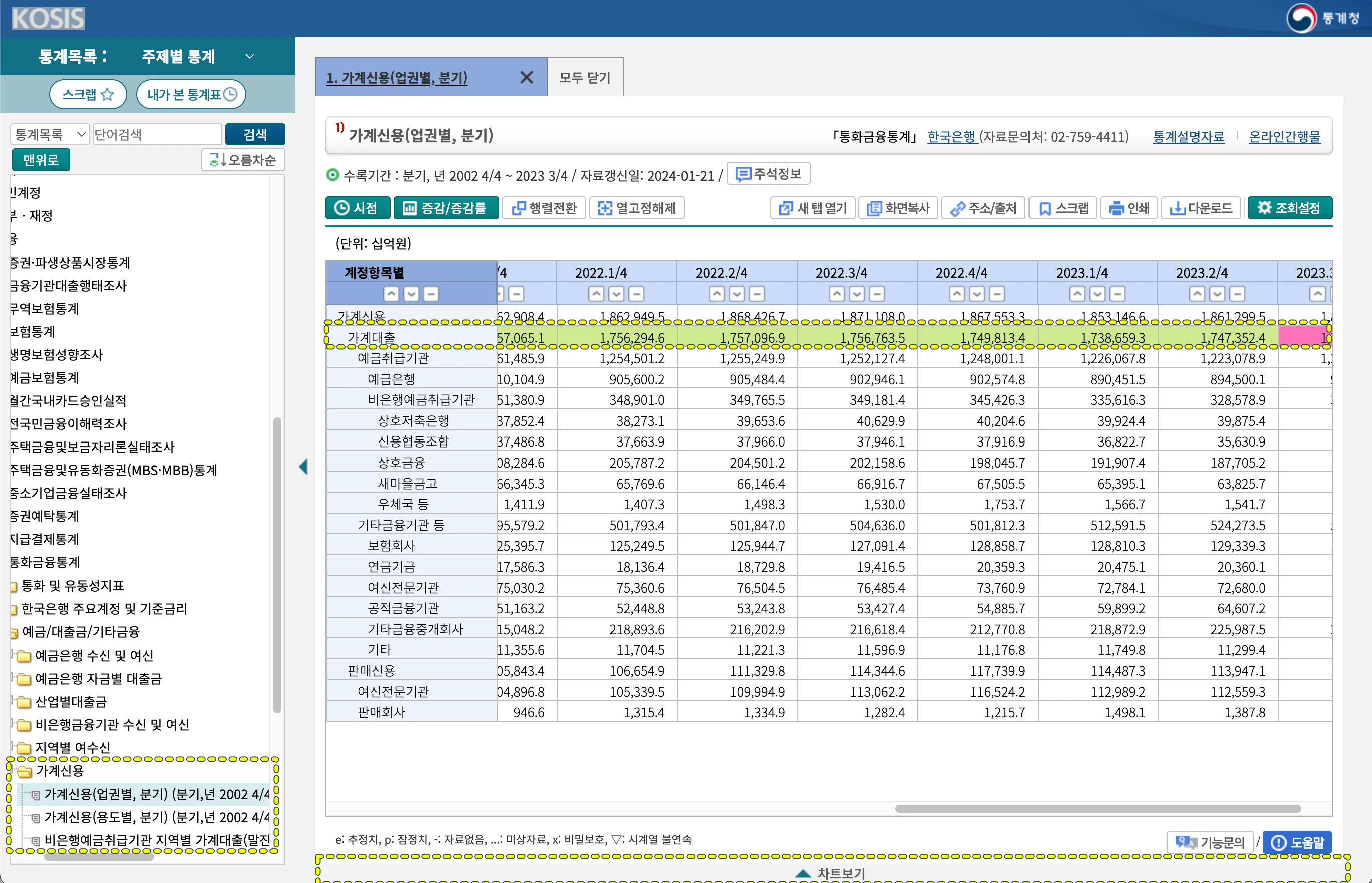1372x883 pixels.
Task: Click the minus icon under 계정항목별
Action: [430, 294]
